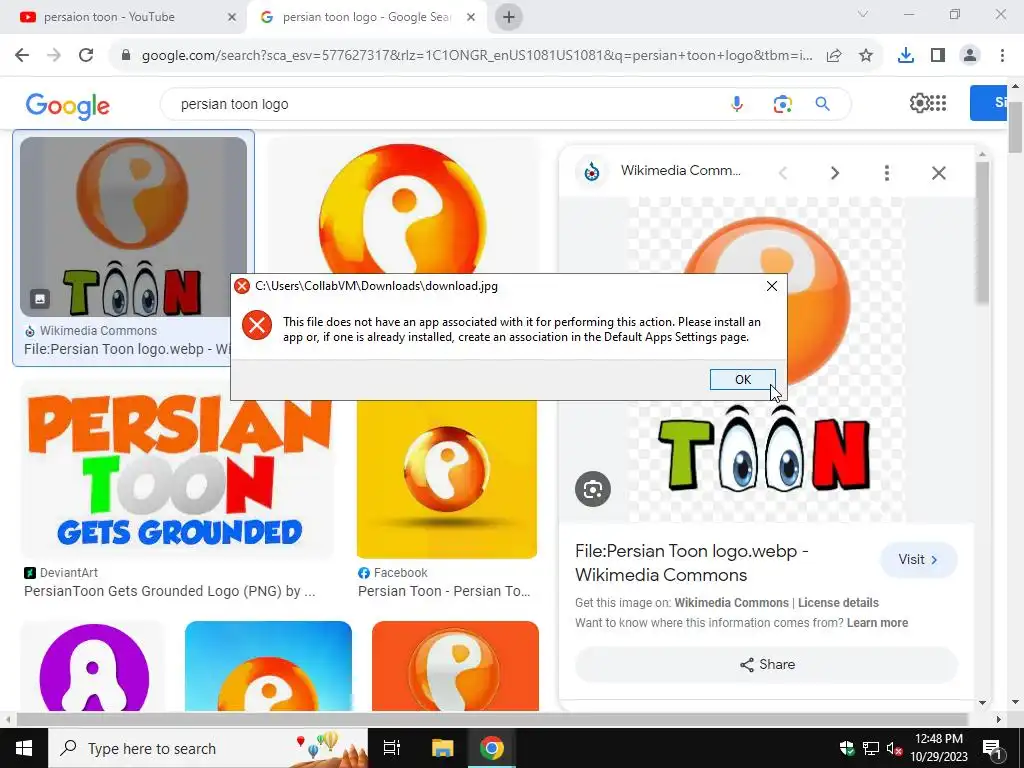The height and width of the screenshot is (768, 1024).
Task: Click the Google logo
Action: point(67,105)
